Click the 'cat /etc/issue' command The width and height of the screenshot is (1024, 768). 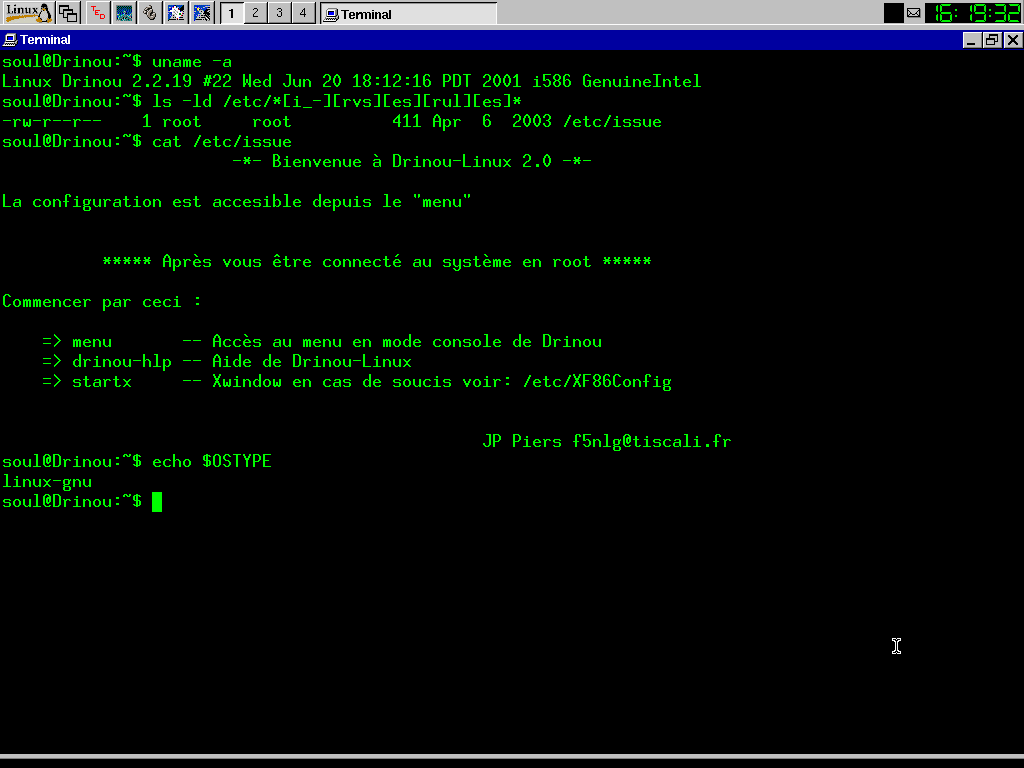[x=222, y=142]
